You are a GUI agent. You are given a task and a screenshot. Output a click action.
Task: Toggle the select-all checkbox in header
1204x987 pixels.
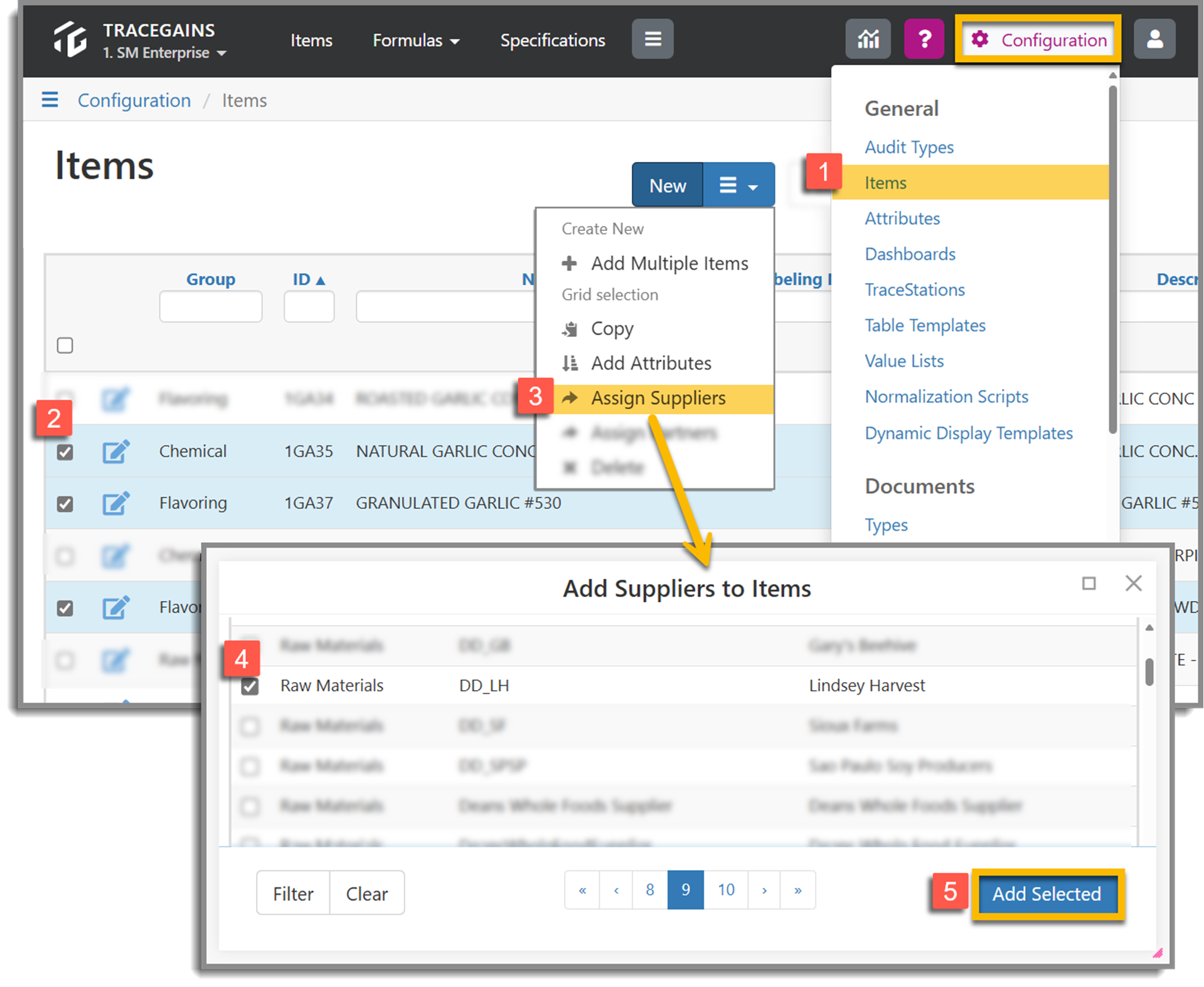coord(65,345)
